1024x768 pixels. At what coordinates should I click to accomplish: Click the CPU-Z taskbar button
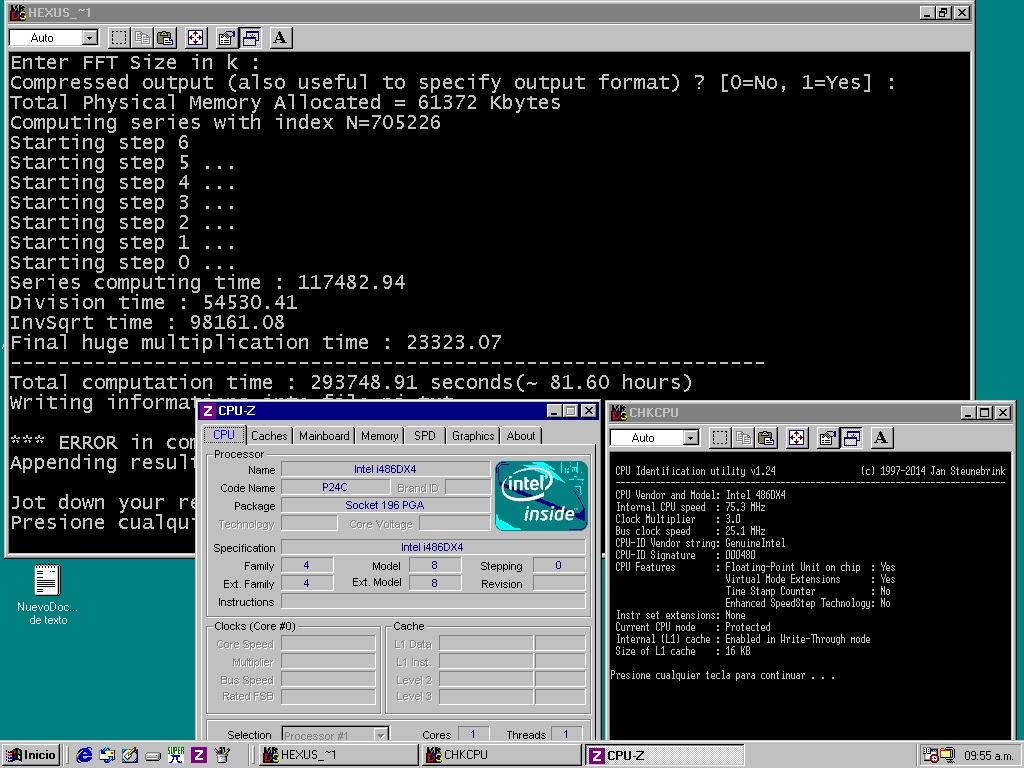coord(665,756)
